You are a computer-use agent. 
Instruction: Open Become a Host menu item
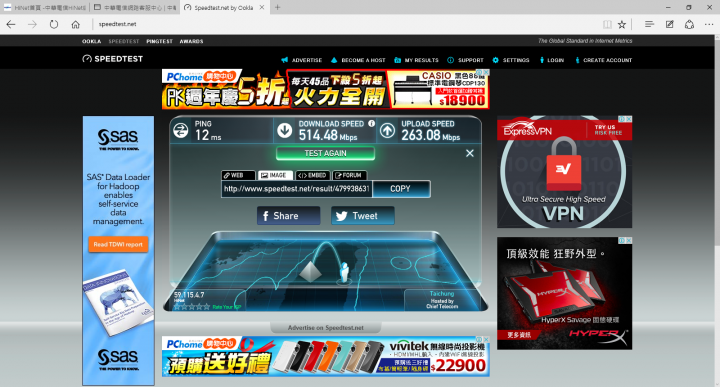coord(358,60)
